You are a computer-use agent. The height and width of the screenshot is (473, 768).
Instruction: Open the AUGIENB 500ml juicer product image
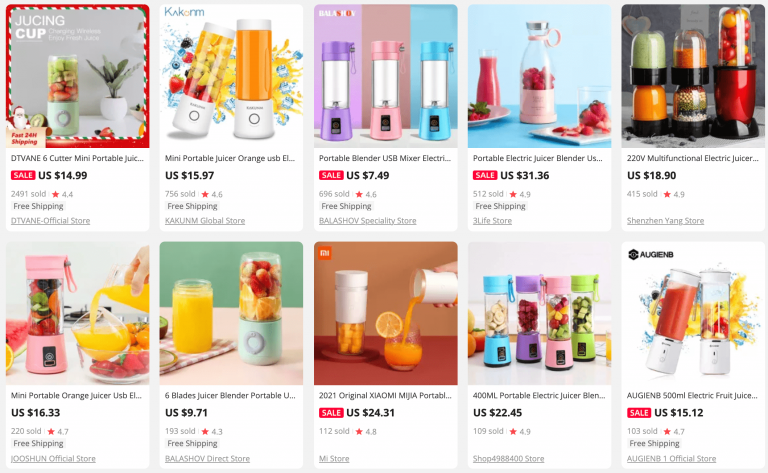(693, 313)
